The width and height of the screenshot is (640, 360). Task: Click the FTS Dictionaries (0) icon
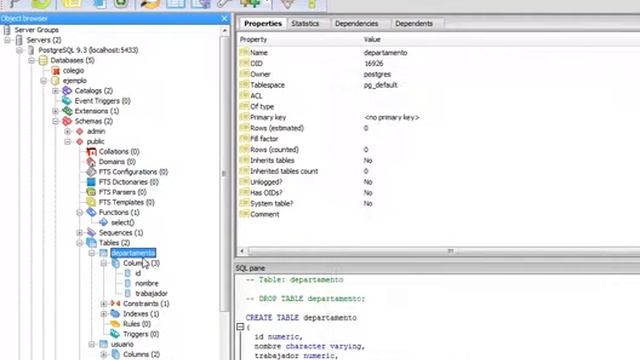tap(91, 182)
